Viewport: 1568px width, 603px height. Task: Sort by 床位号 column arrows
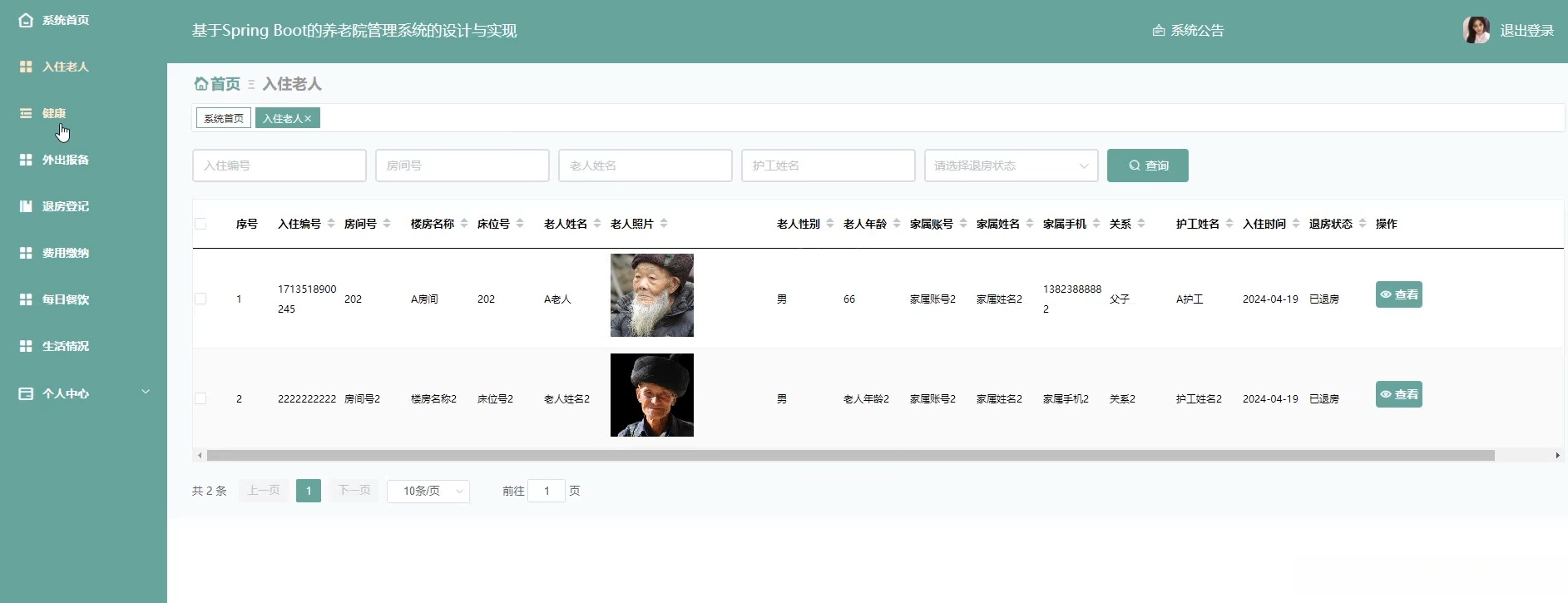520,224
